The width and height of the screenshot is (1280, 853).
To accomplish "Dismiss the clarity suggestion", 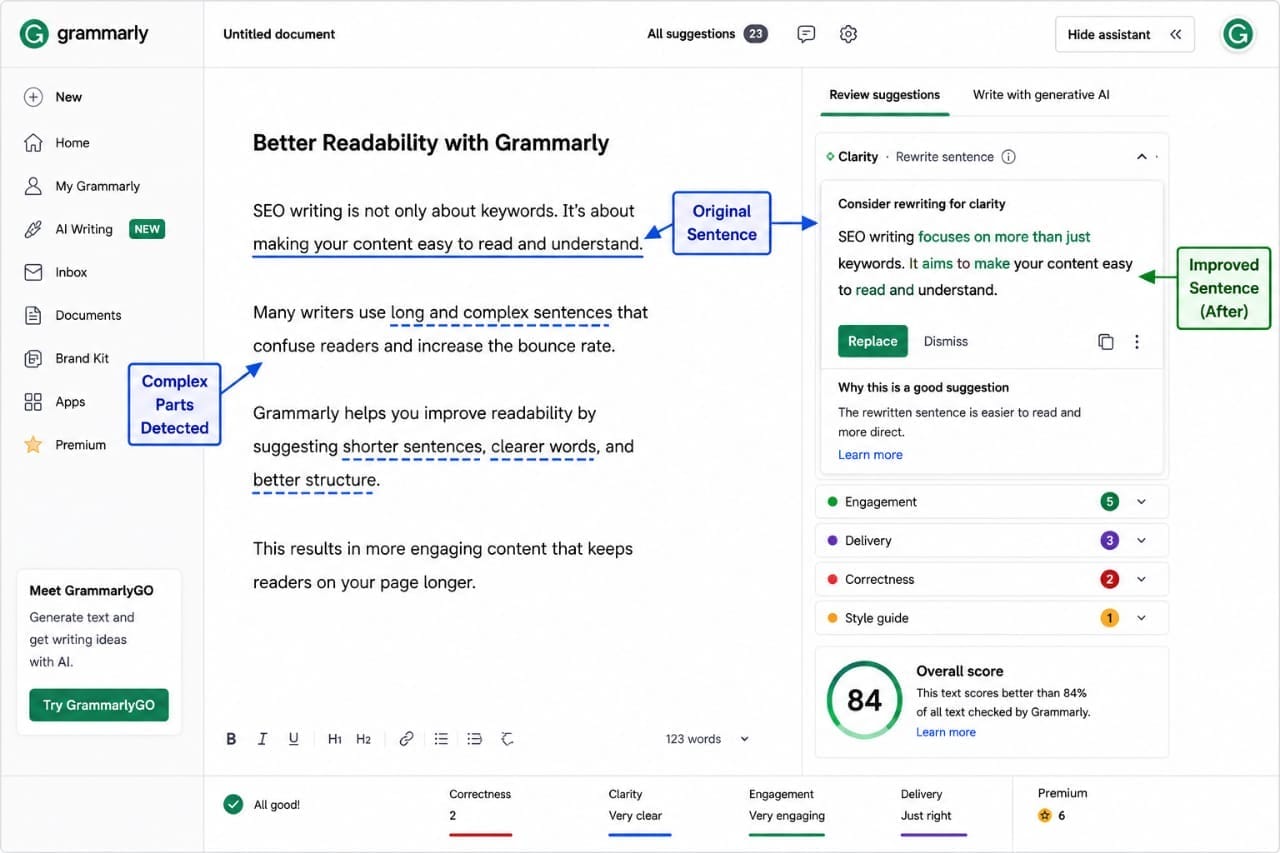I will (946, 341).
